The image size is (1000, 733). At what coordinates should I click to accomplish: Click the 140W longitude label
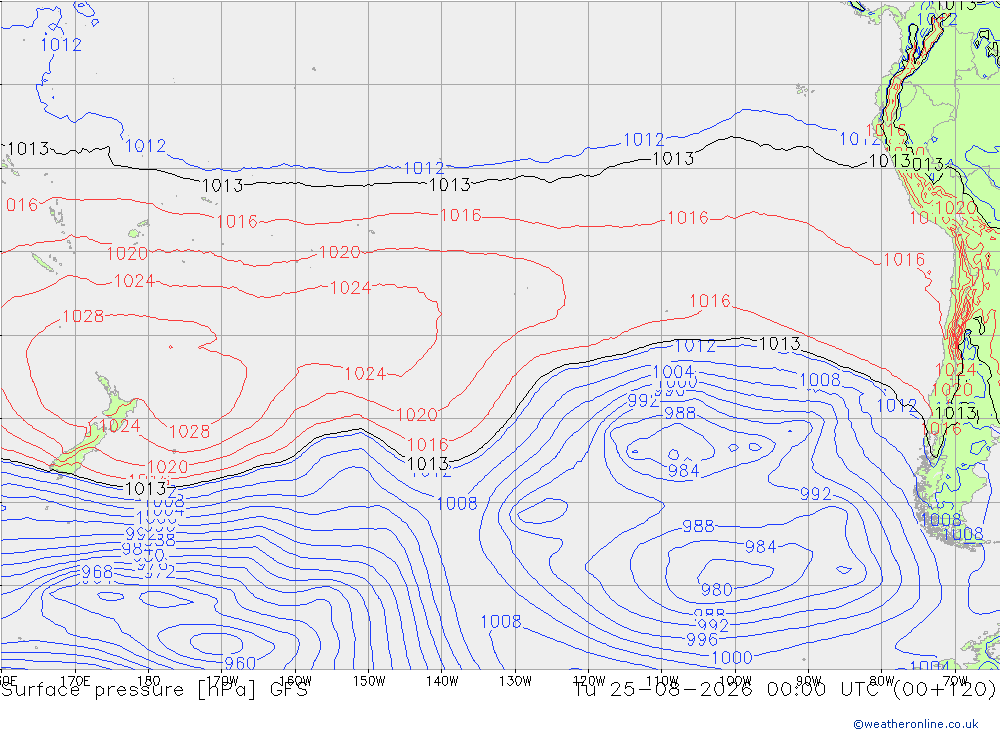(x=442, y=681)
